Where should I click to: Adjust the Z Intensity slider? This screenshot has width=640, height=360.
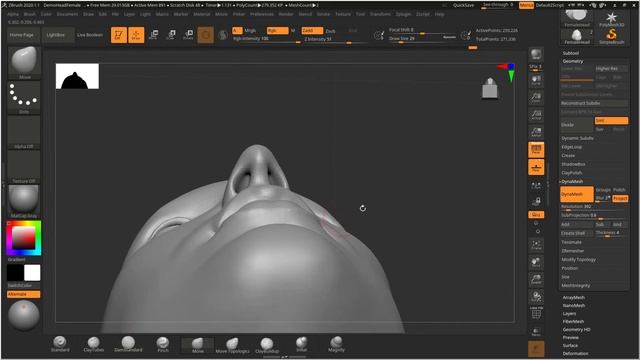point(336,40)
